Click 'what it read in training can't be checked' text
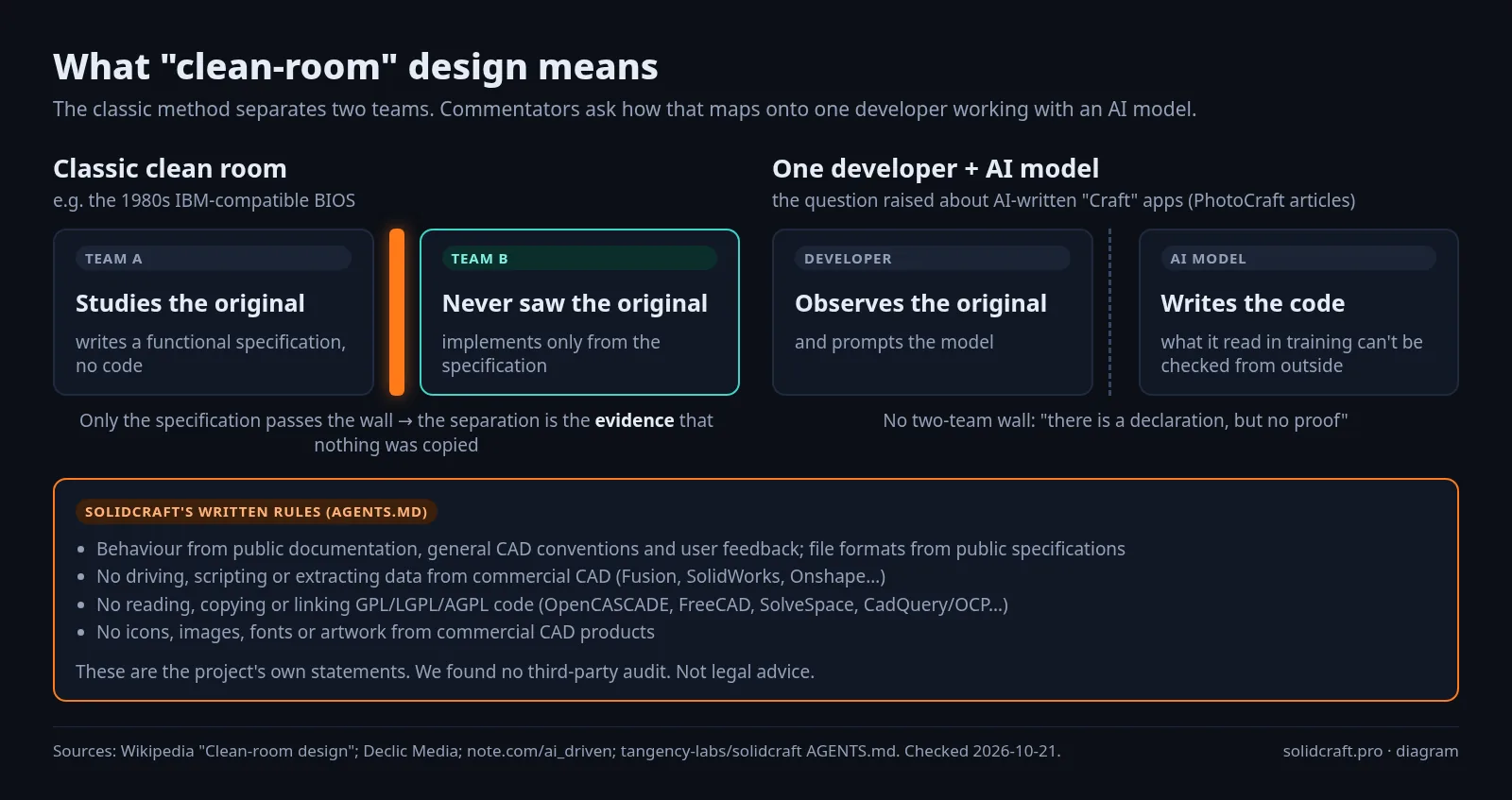 point(1292,353)
